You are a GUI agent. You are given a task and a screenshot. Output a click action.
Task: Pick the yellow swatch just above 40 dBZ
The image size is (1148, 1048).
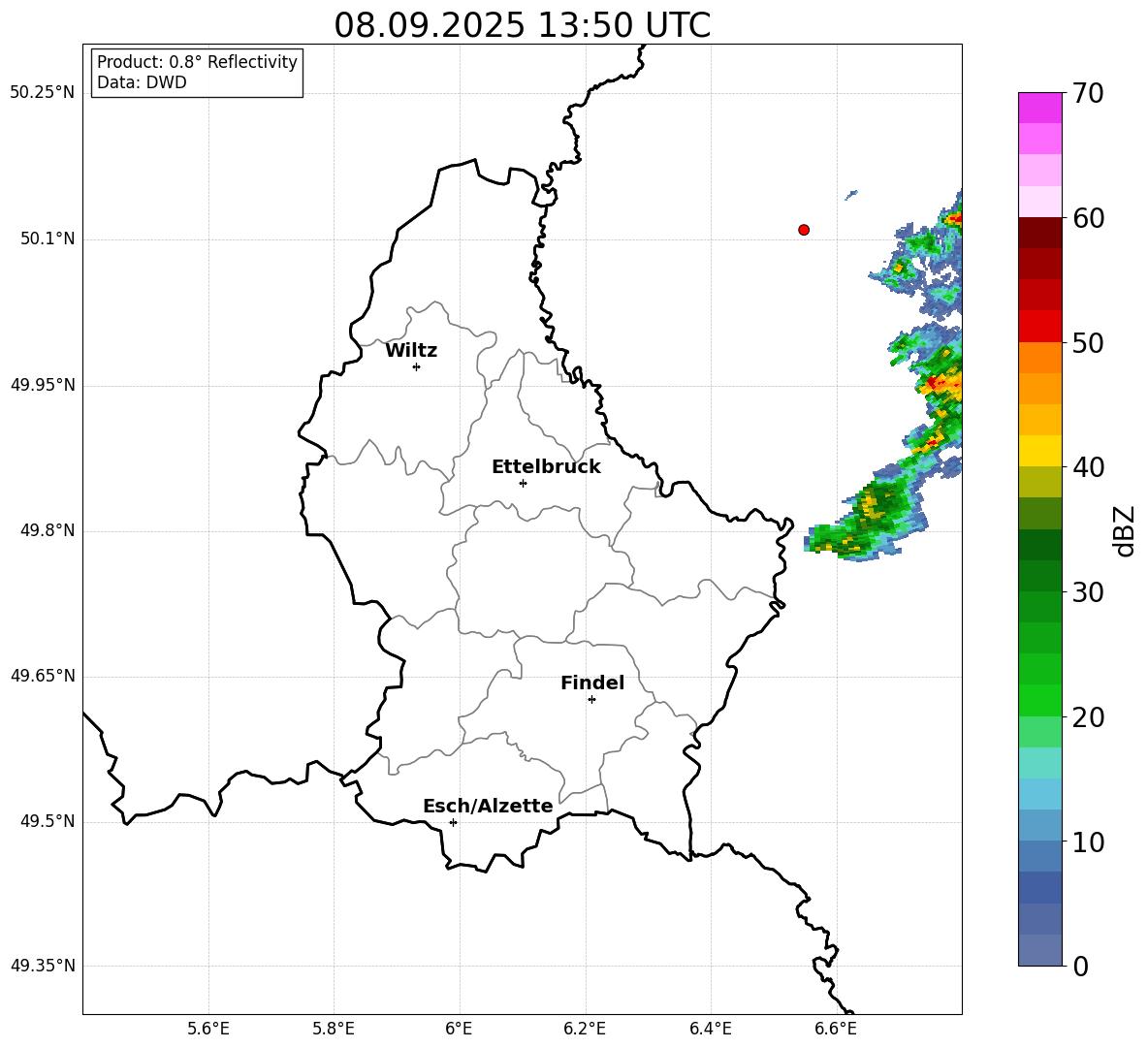click(1040, 451)
